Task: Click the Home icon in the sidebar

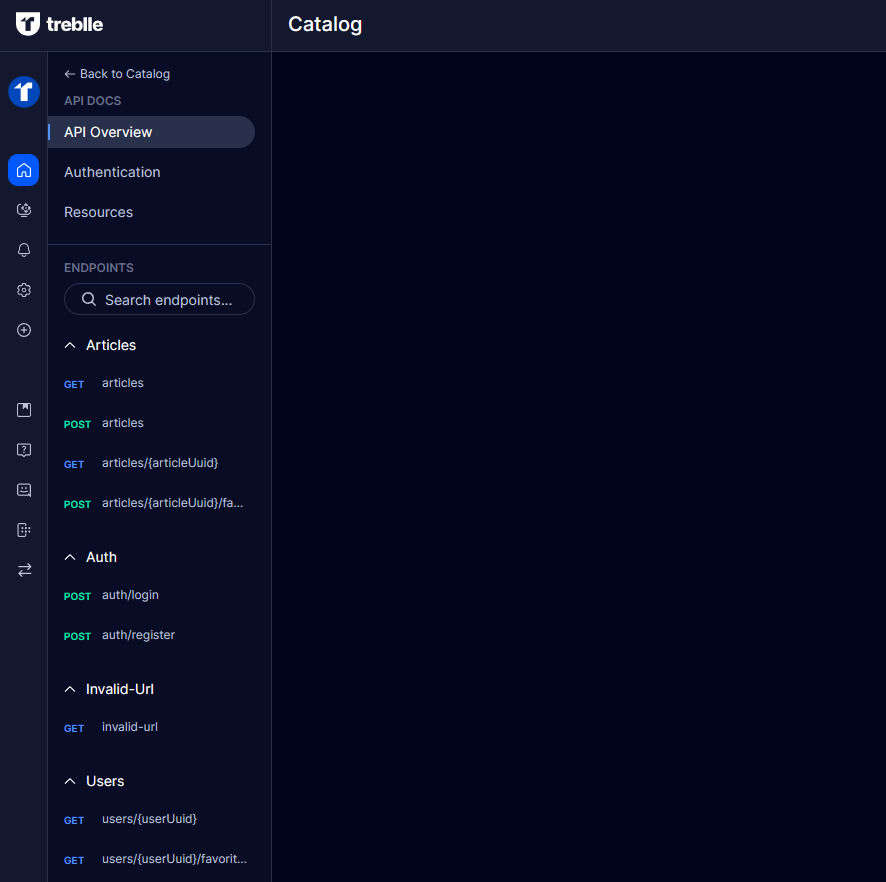Action: tap(24, 170)
